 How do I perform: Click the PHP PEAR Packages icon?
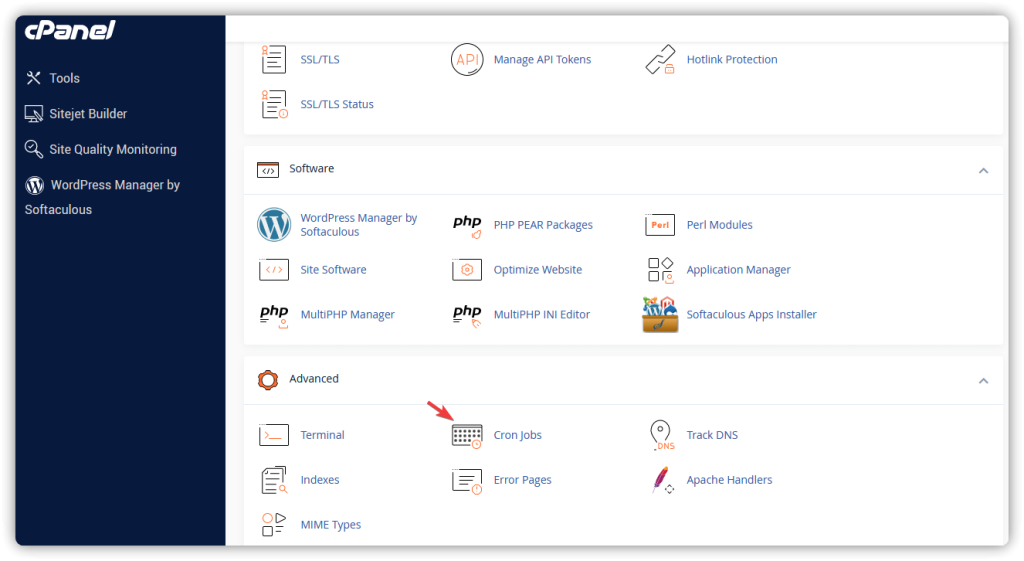click(467, 226)
